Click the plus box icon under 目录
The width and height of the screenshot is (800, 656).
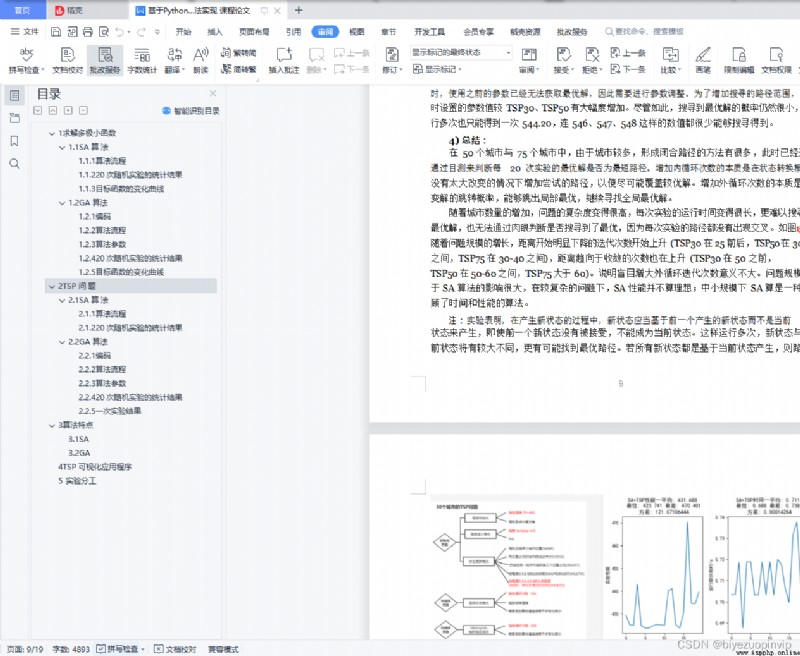68,111
